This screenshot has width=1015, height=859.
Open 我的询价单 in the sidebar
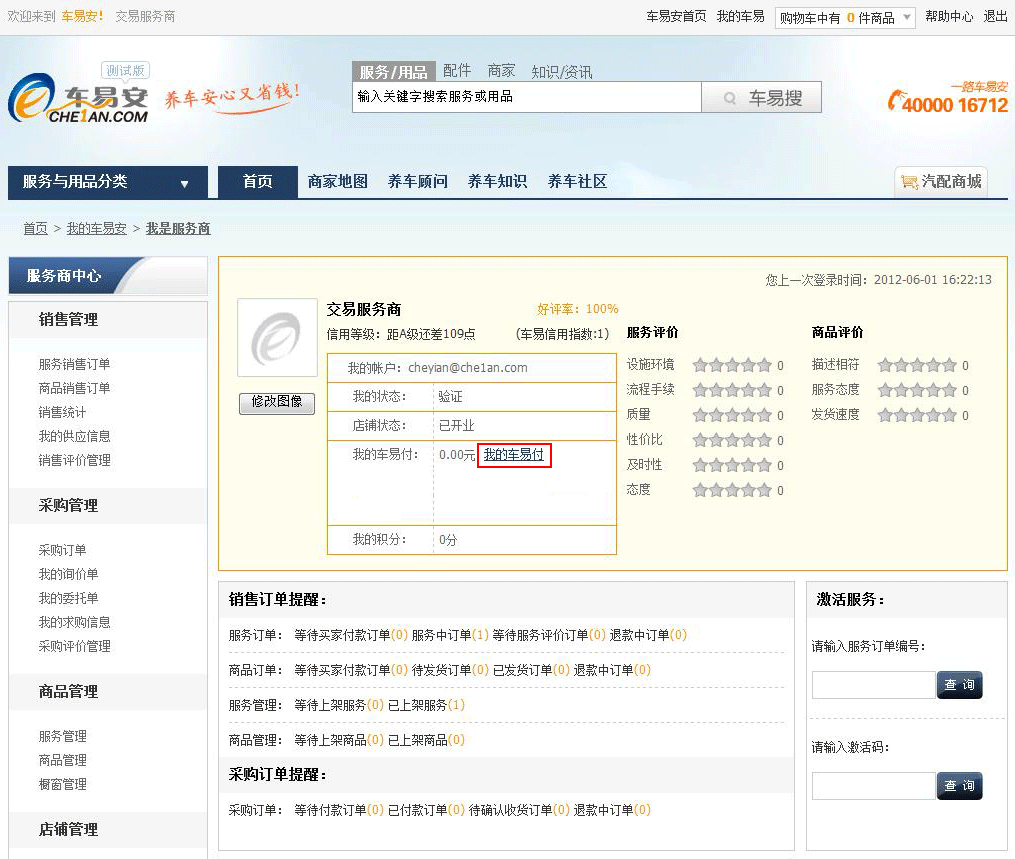(x=69, y=574)
